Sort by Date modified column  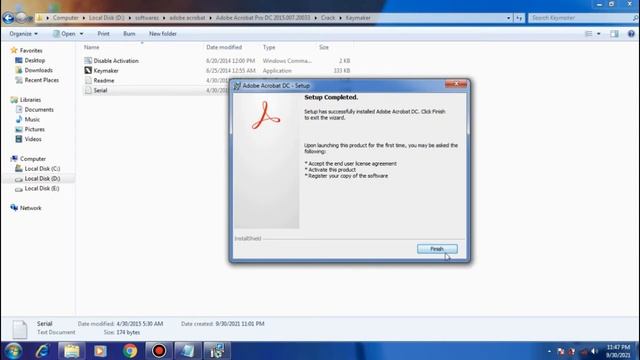coord(224,47)
